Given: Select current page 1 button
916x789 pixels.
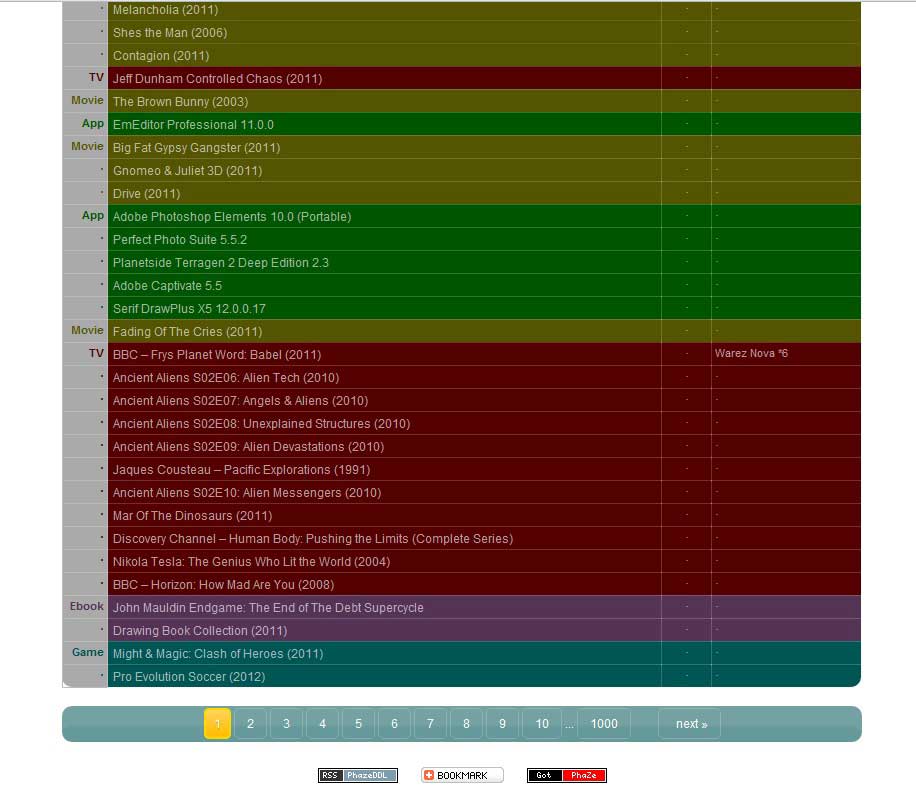Looking at the screenshot, I should coord(217,724).
